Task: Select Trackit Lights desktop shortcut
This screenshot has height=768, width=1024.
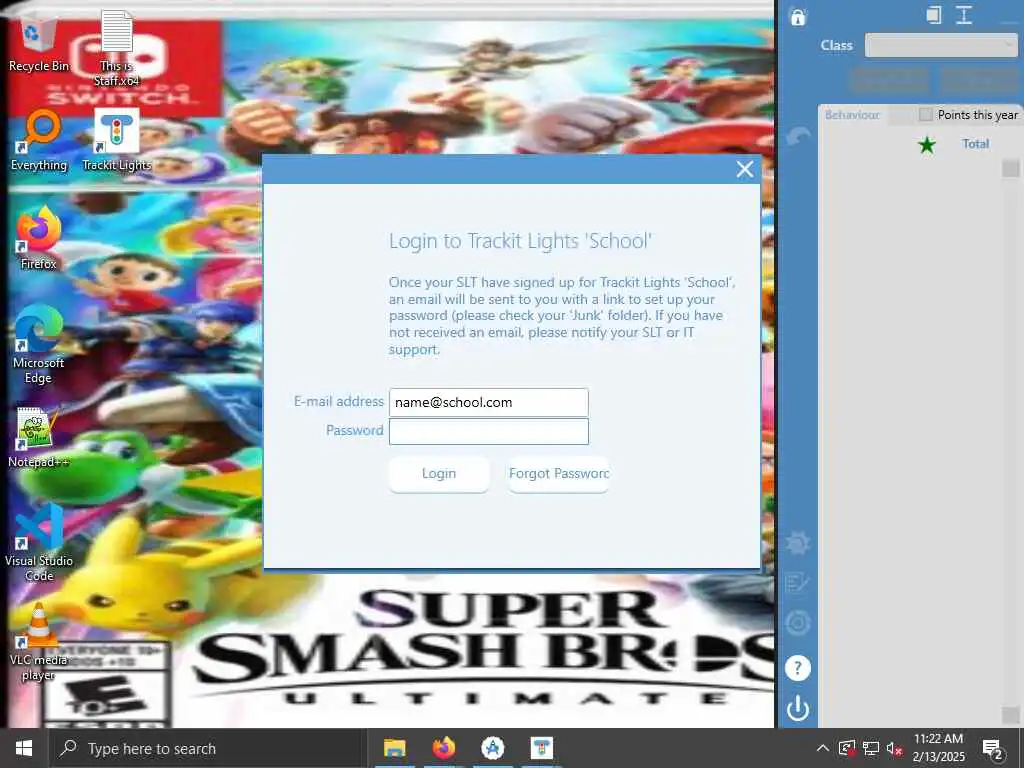Action: [x=116, y=140]
